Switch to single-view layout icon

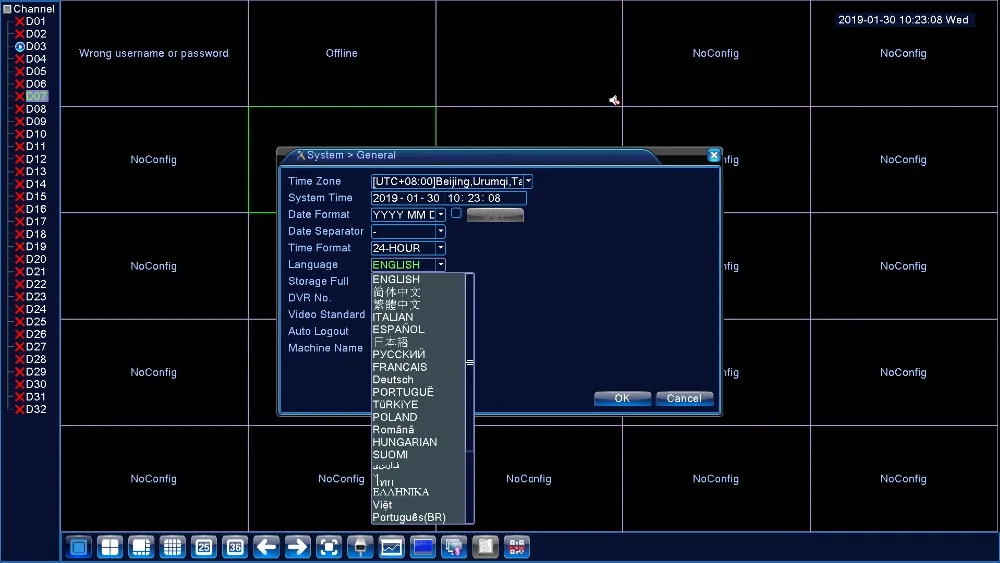pos(79,547)
